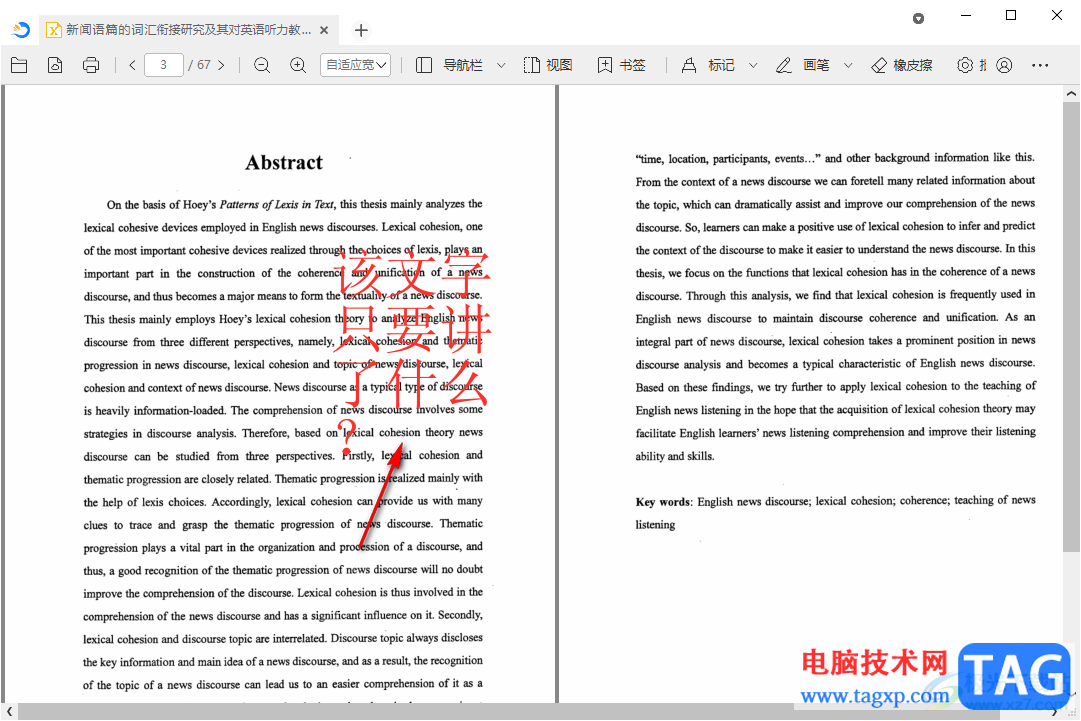Click the vertical scrollbar thumb

tap(1071, 327)
